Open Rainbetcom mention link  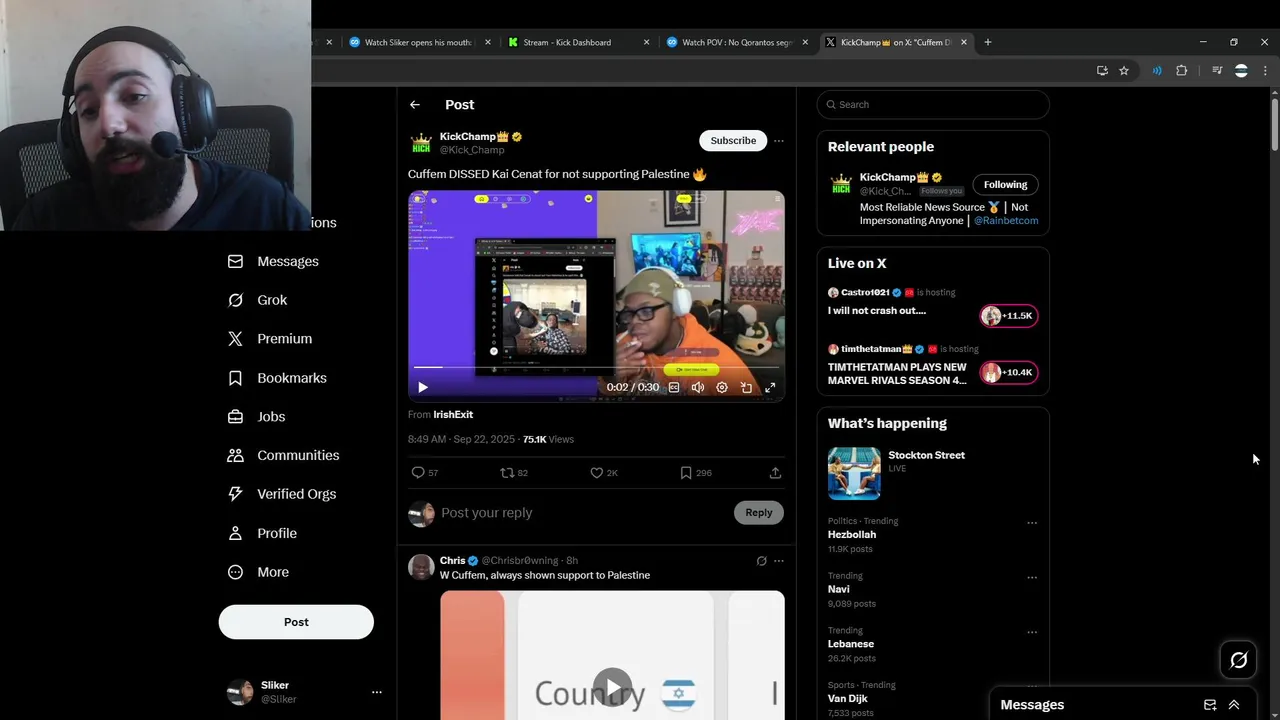[x=1006, y=220]
